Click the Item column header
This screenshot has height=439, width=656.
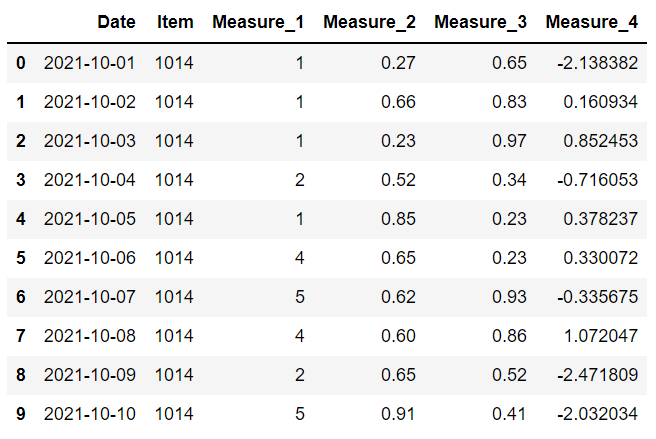(175, 22)
